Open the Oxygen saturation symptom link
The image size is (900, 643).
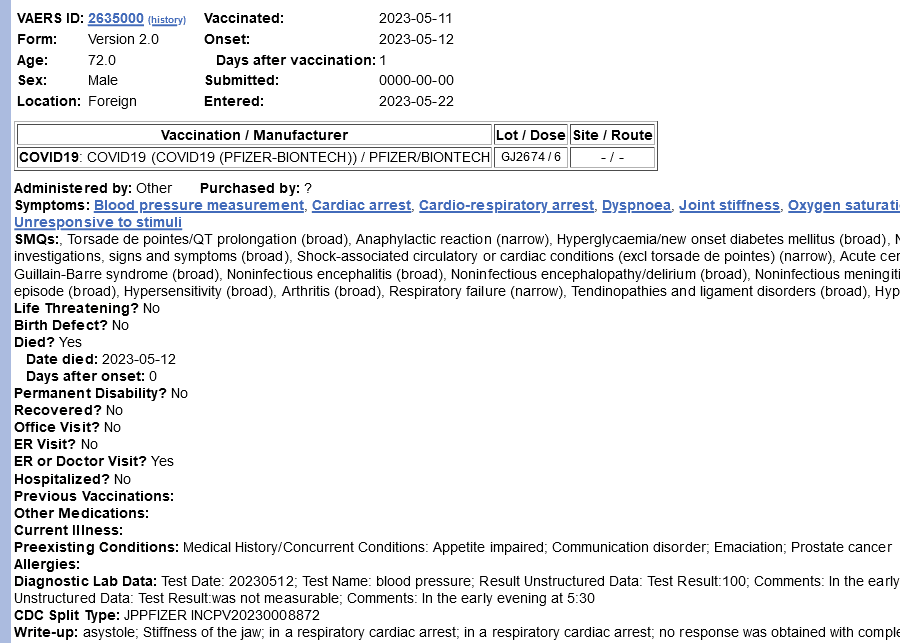(844, 206)
